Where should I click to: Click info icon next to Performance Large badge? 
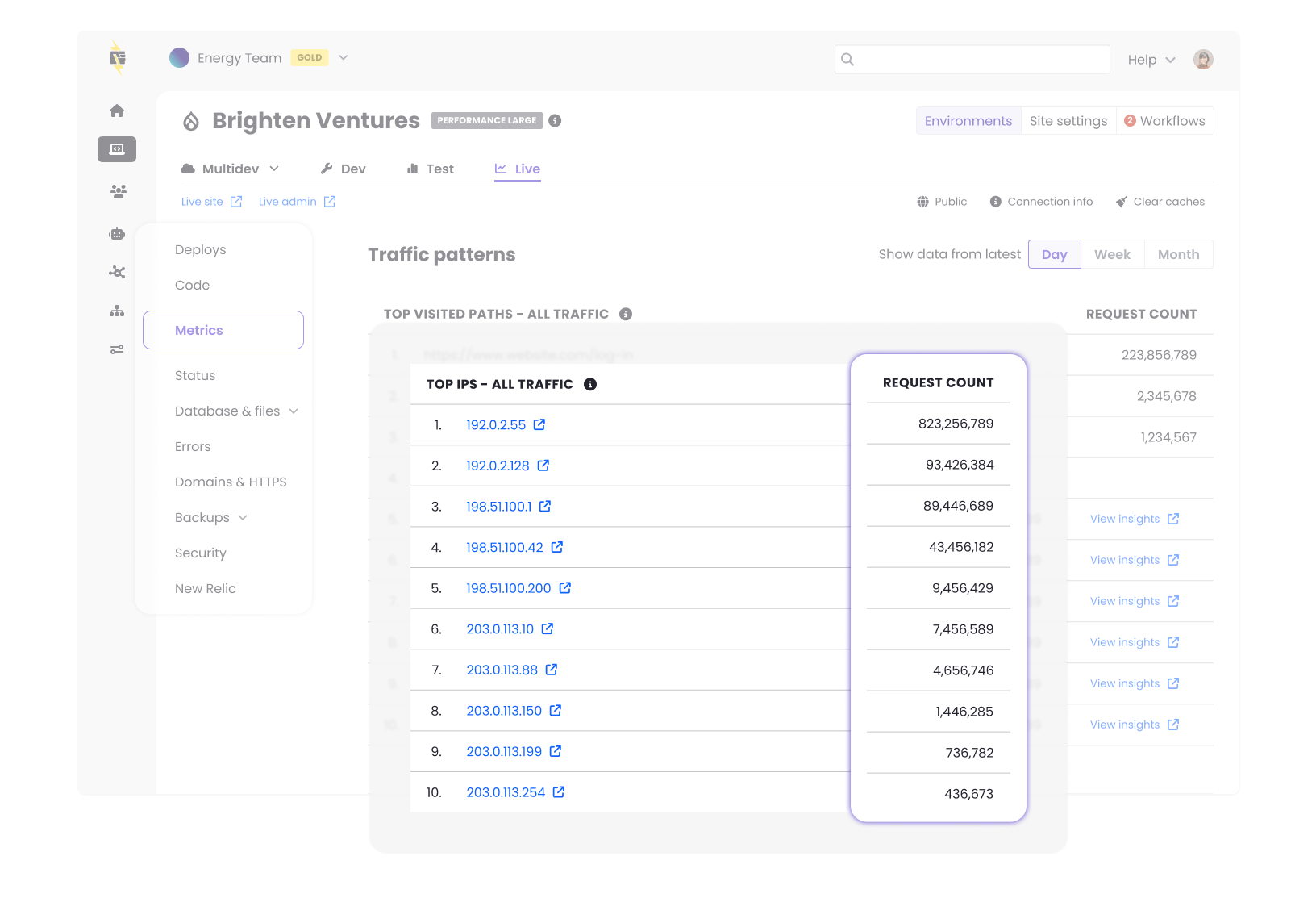555,121
